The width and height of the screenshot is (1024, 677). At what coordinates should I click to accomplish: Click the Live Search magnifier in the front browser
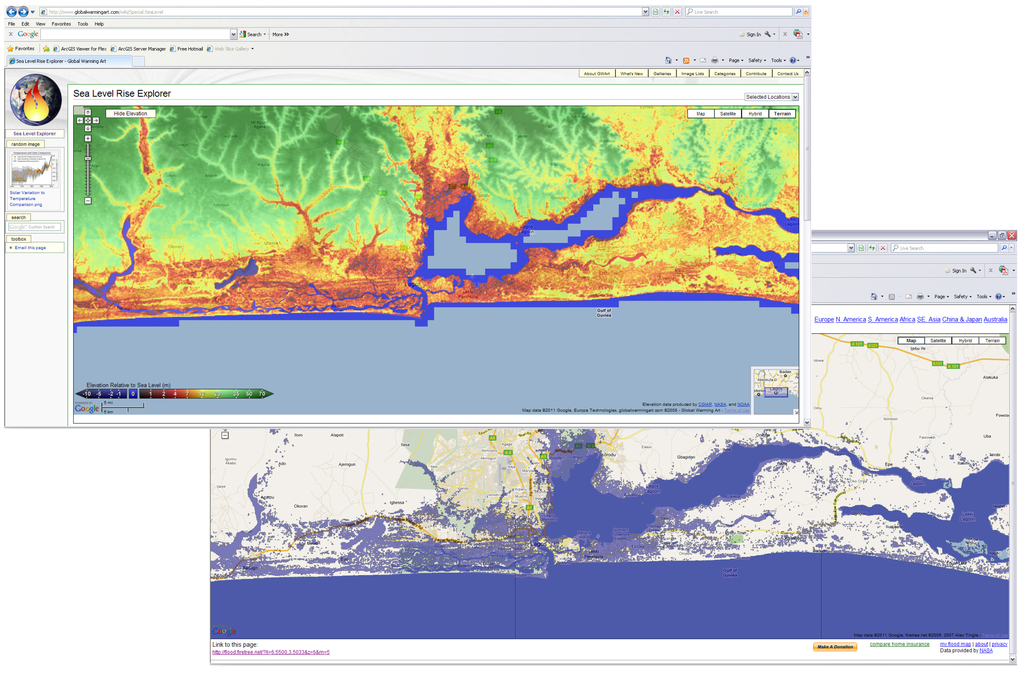(798, 12)
